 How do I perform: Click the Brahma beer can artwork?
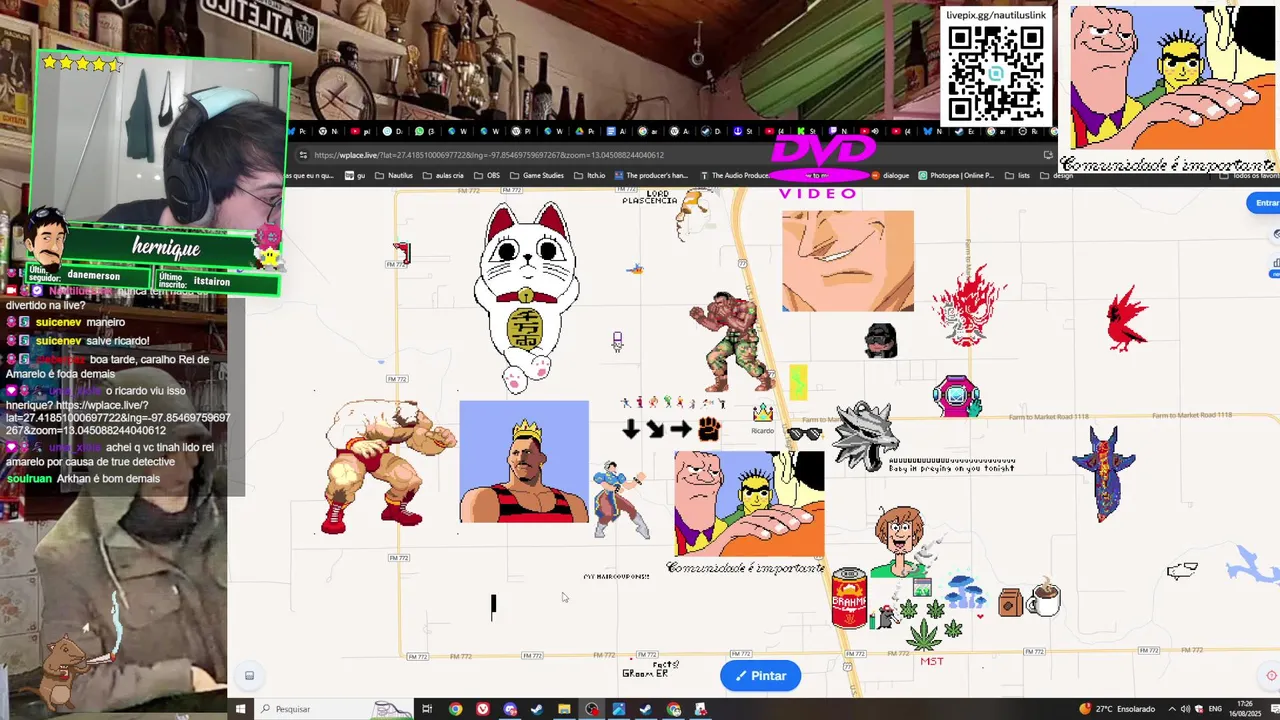click(849, 598)
